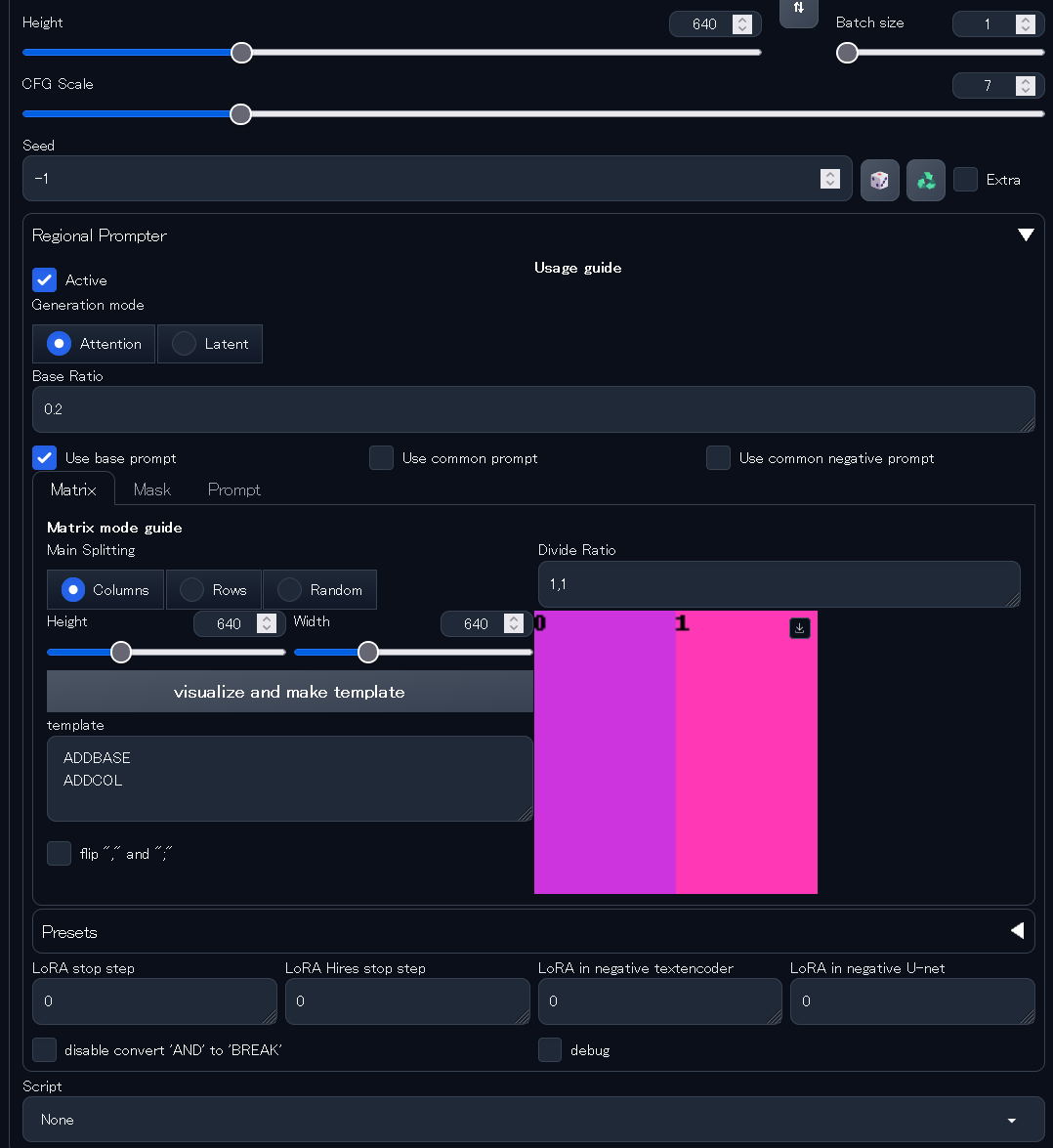This screenshot has height=1148, width=1053.
Task: Enable Use common negative prompt
Action: point(719,458)
